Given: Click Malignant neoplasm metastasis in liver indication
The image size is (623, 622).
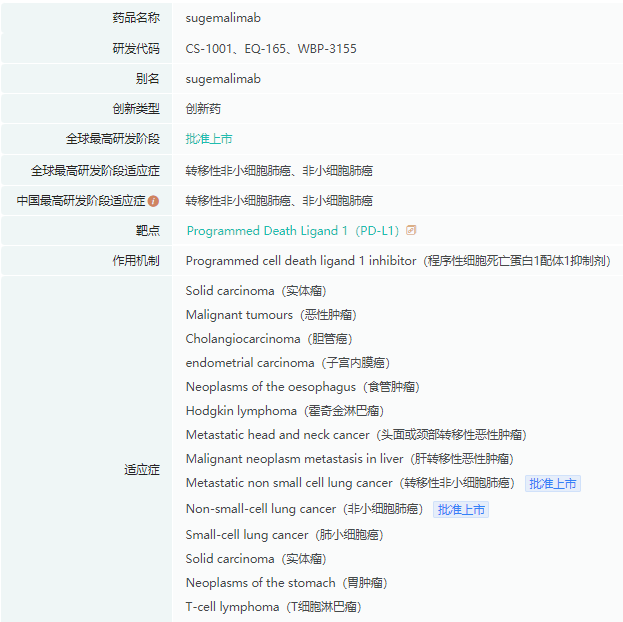Looking at the screenshot, I should [x=350, y=459].
